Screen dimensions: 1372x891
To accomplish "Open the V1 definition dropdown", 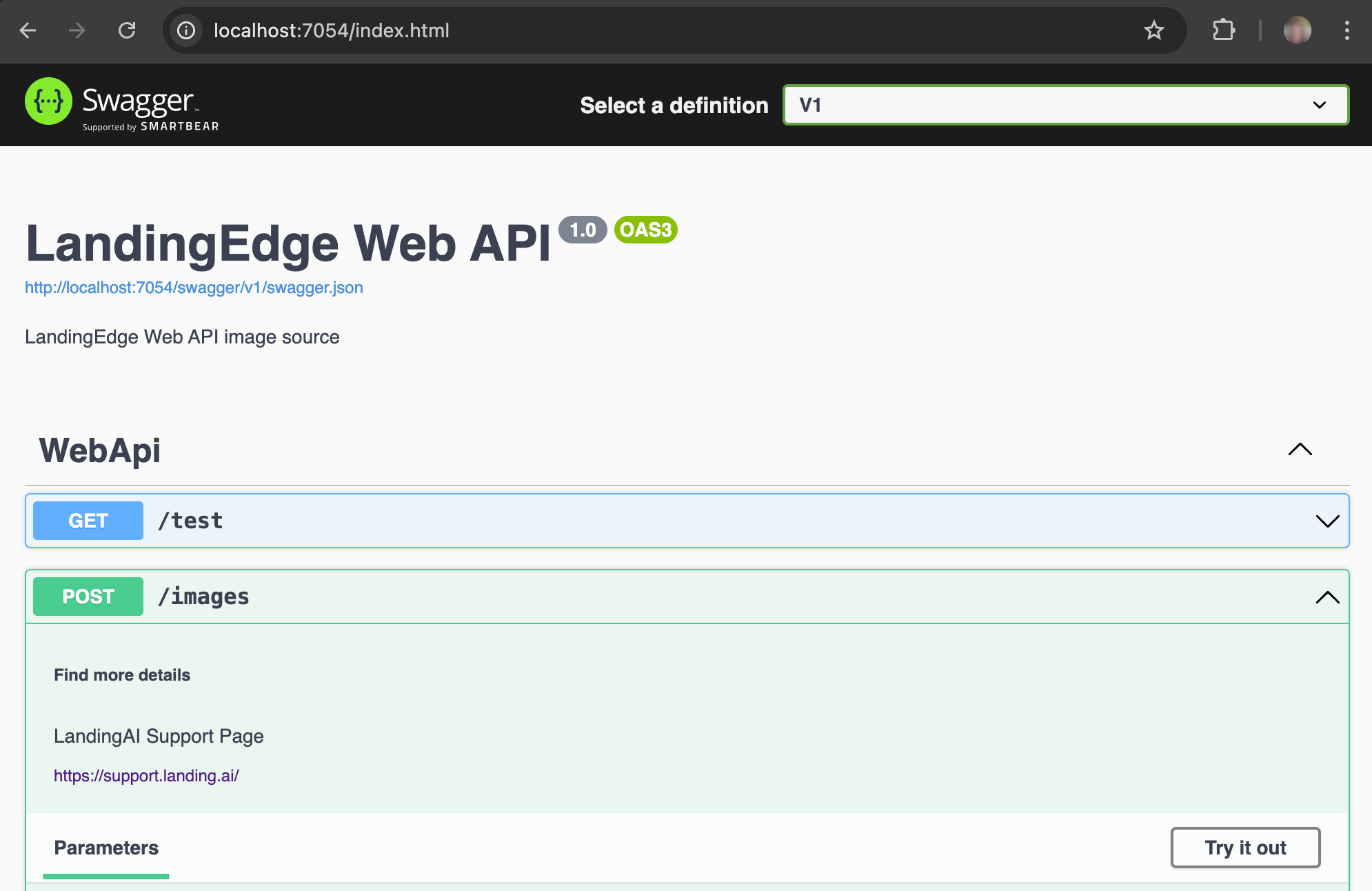I will point(1066,105).
